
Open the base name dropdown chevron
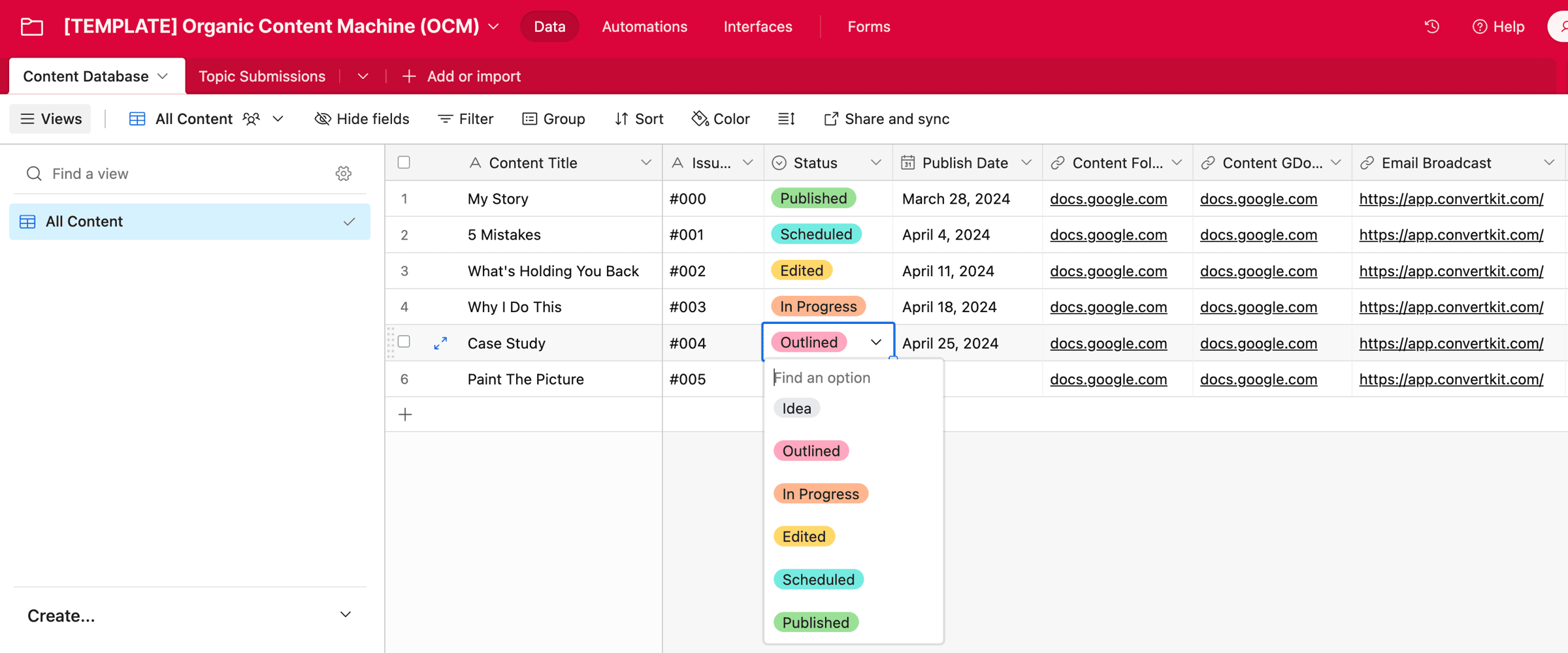[494, 27]
